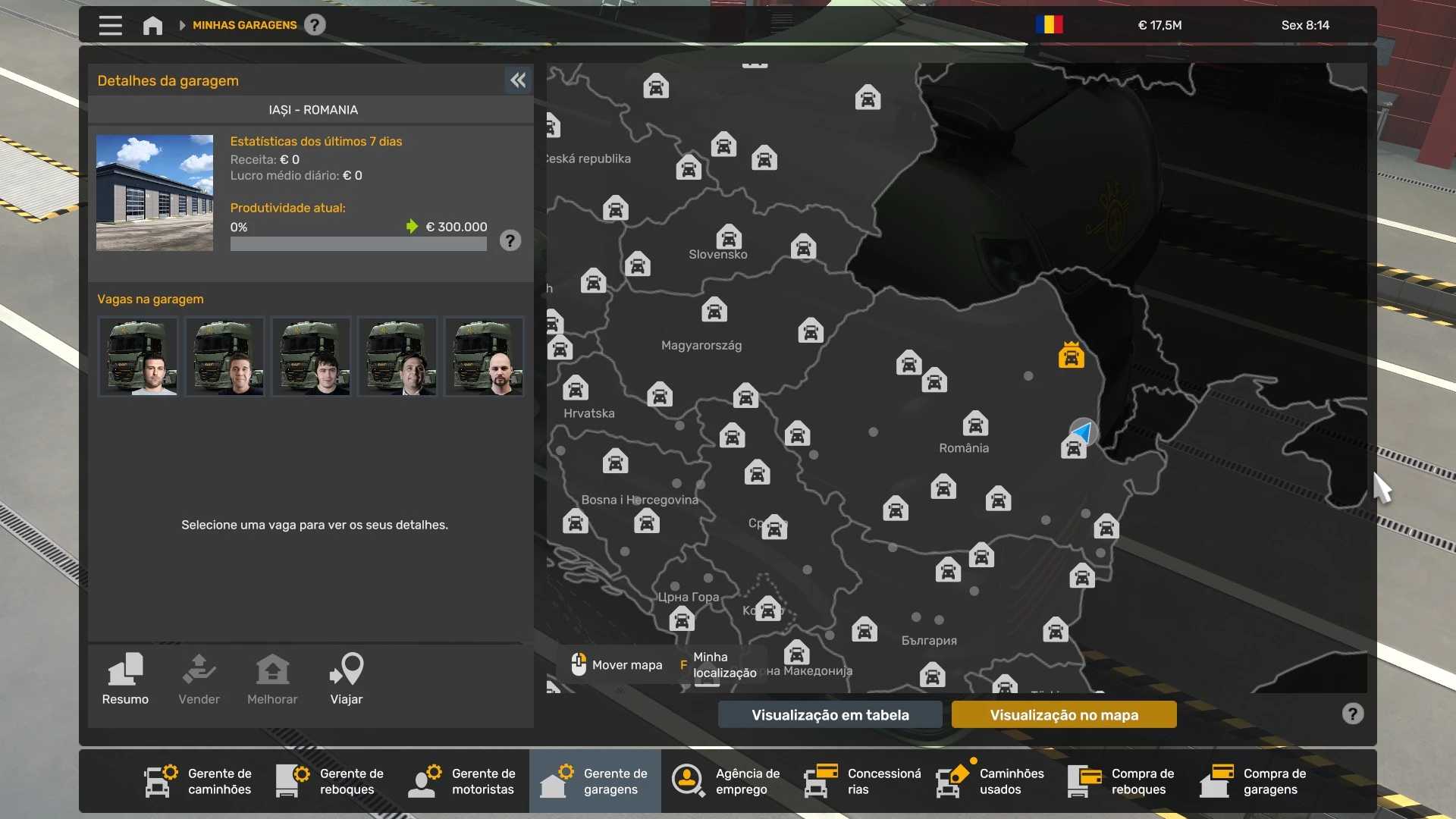The width and height of the screenshot is (1456, 819).
Task: Click the productivity progress bar
Action: [358, 244]
